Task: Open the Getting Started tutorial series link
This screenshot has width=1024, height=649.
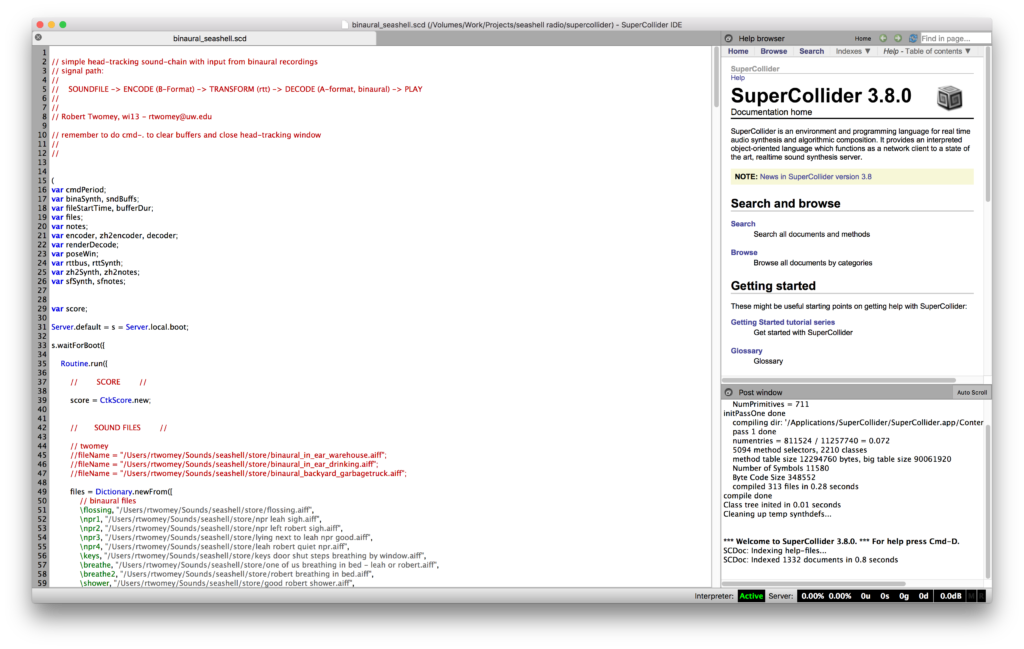Action: click(x=782, y=322)
